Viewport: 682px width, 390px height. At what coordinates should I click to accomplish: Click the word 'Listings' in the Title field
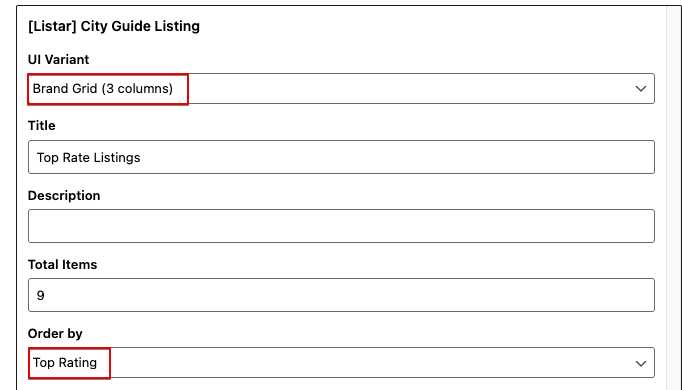[x=117, y=157]
